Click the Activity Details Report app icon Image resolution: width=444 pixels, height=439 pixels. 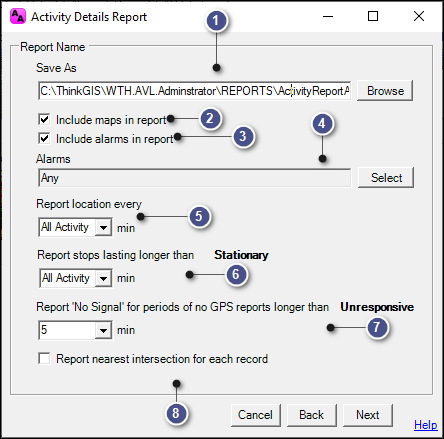pyautogui.click(x=17, y=16)
